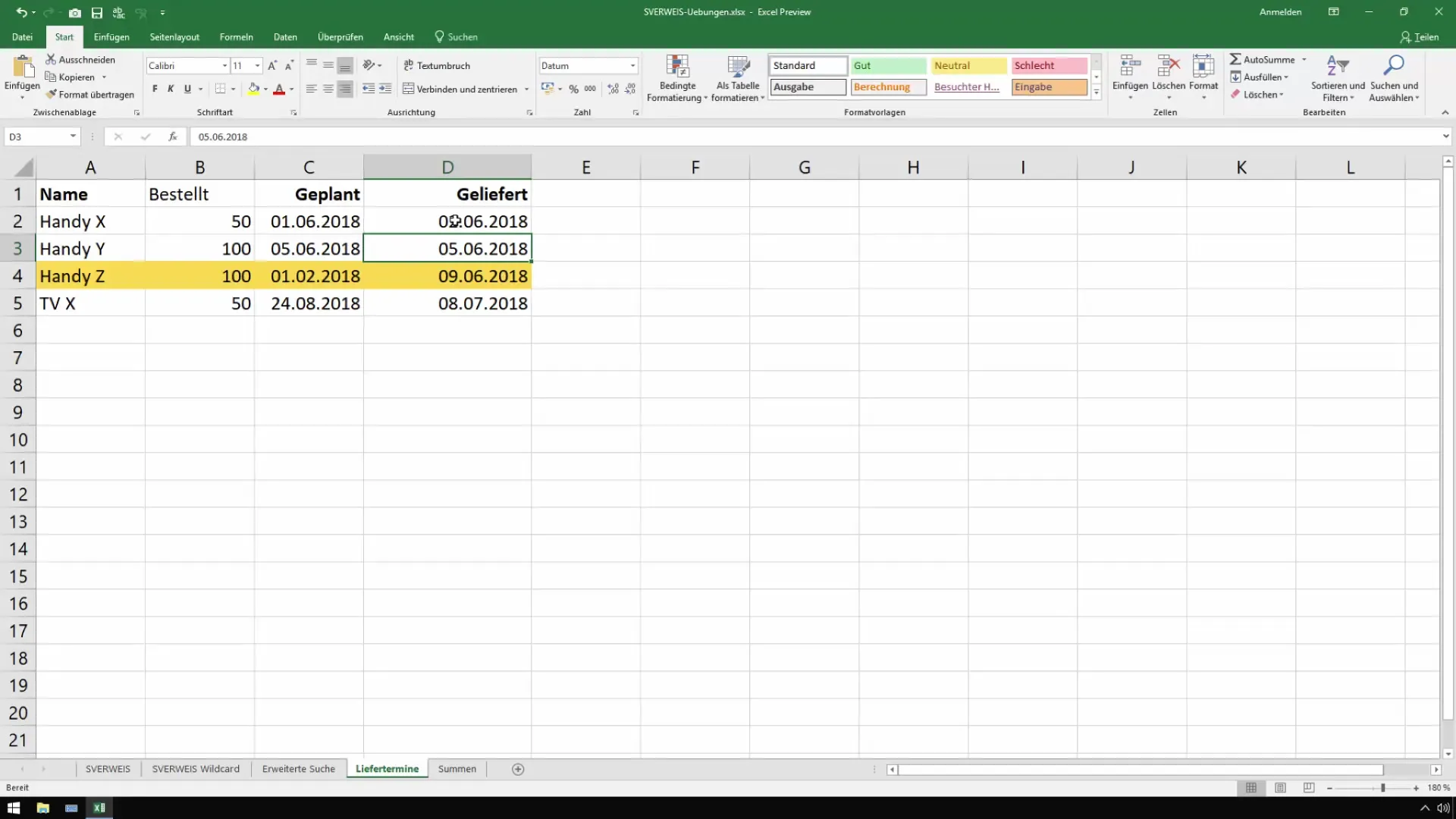Toggle italic K formatting

171,89
